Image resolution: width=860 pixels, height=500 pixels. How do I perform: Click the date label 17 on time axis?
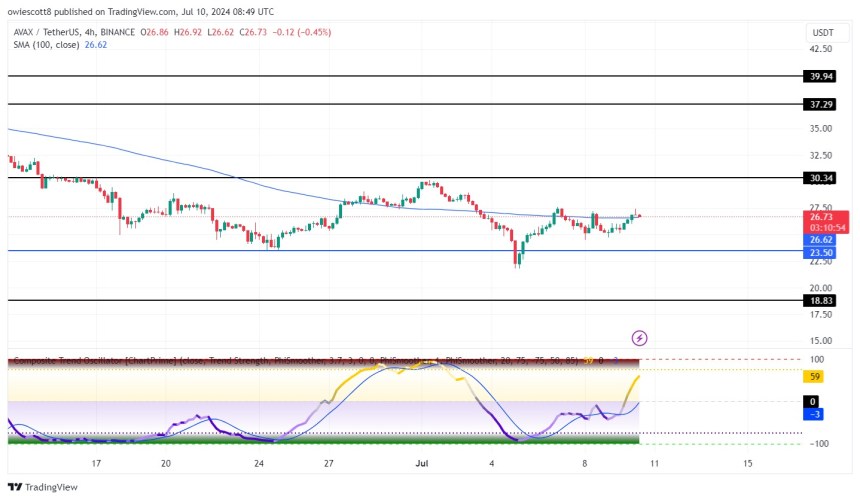point(96,463)
